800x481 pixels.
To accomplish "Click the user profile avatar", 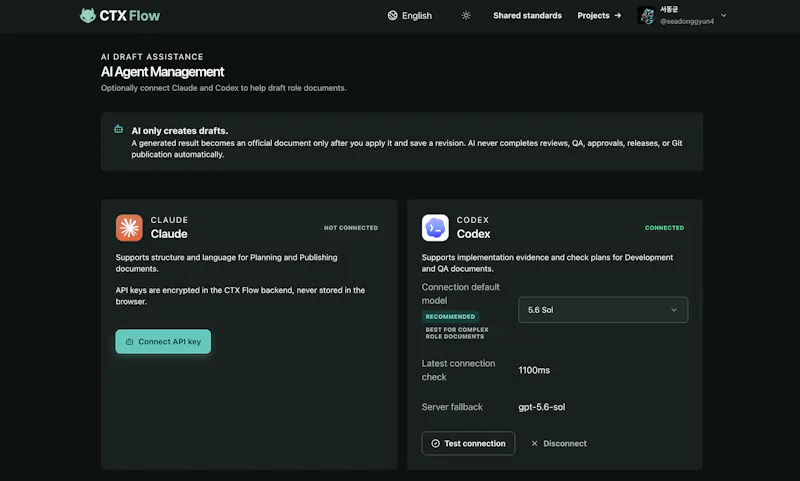I will coord(647,15).
